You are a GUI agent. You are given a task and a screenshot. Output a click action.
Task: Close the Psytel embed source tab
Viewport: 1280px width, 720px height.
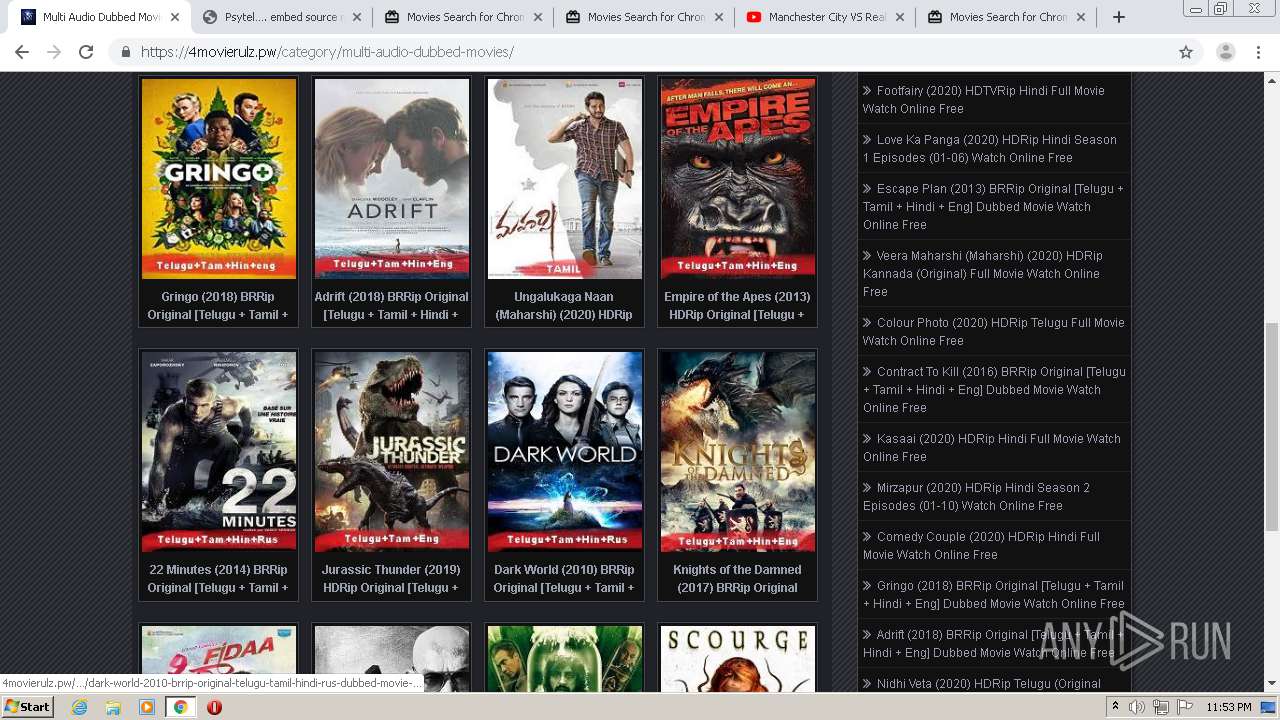(356, 17)
